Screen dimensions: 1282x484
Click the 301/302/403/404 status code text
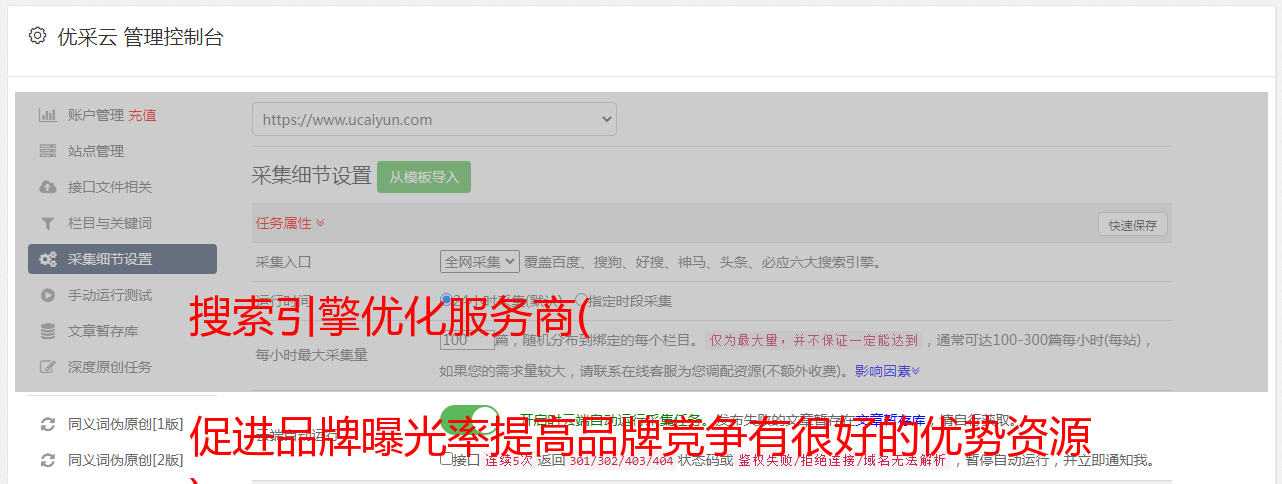point(621,461)
